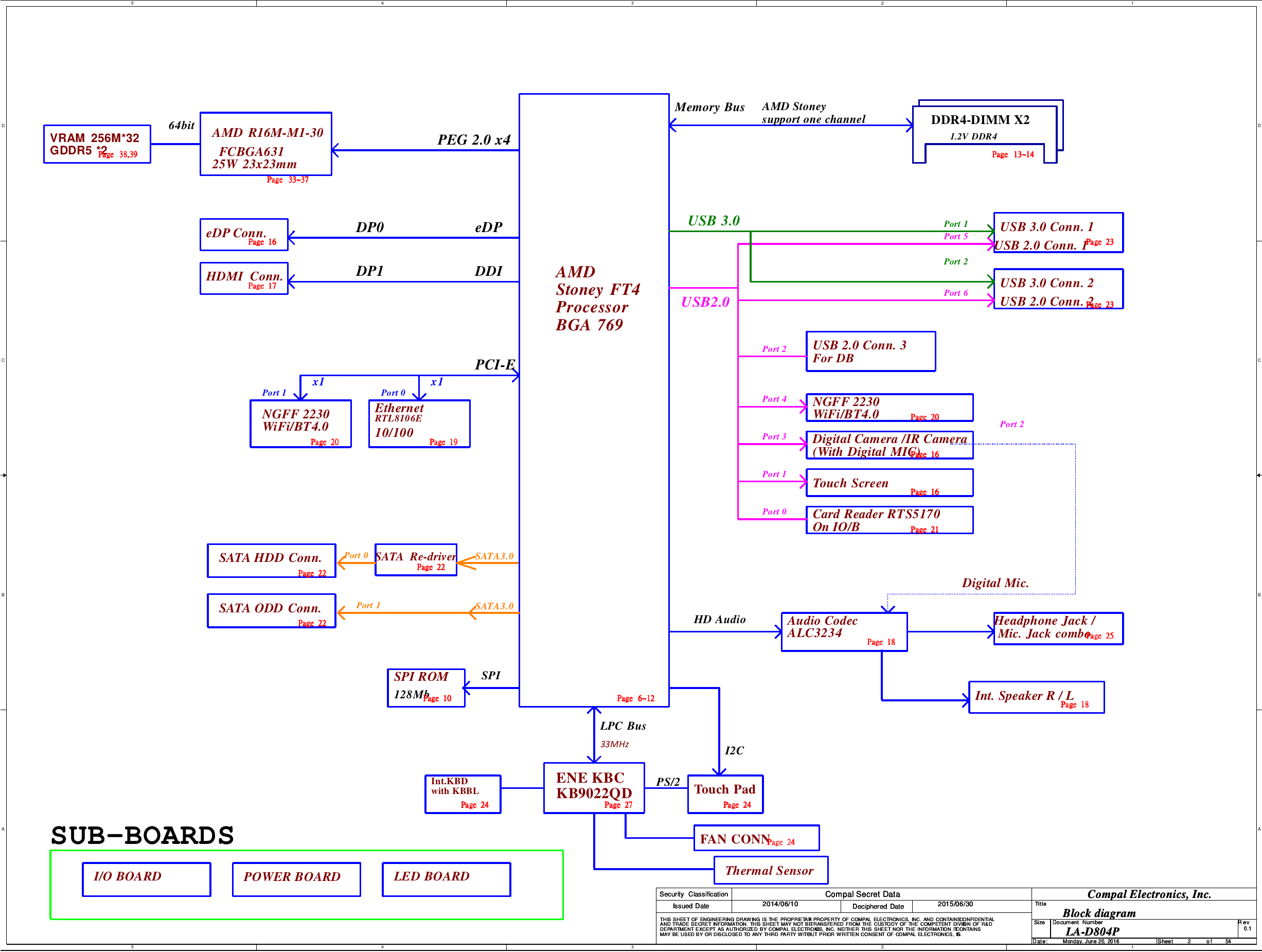Screen dimensions: 1262x952
Task: Click the NGFF 2230 box on USB2.0 Port 4
Action: [890, 408]
